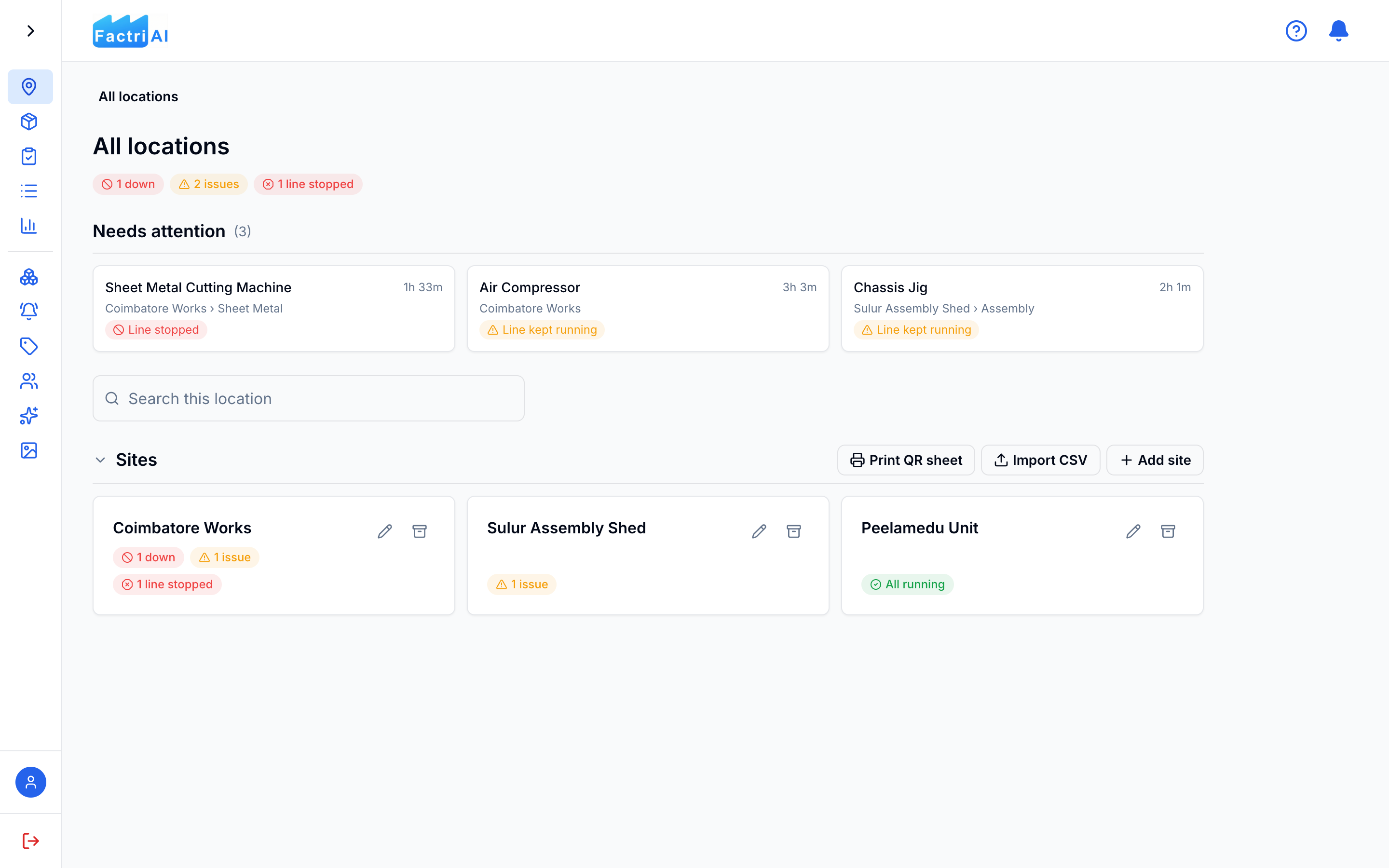1389x868 pixels.
Task: Click the '1h 33m' duration text
Action: coord(423,287)
